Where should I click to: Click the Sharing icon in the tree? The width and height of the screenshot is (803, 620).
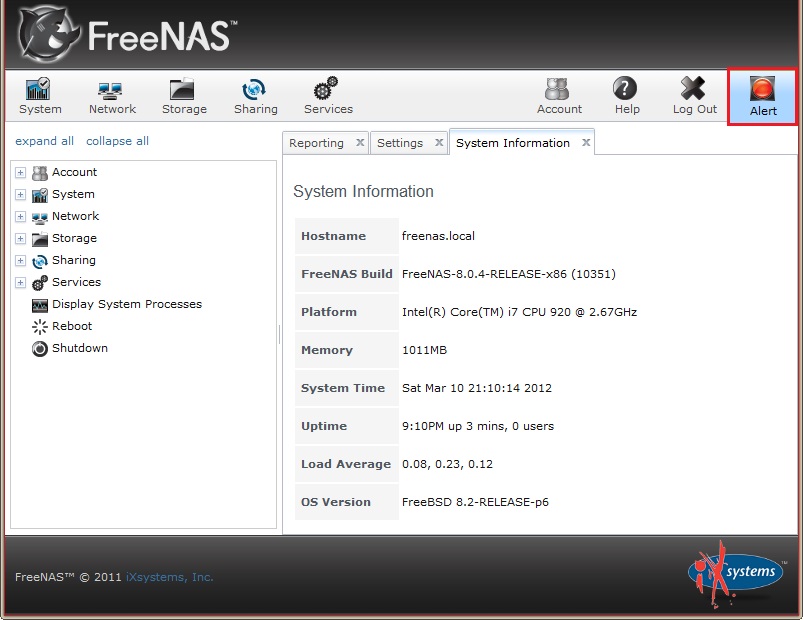click(x=40, y=261)
